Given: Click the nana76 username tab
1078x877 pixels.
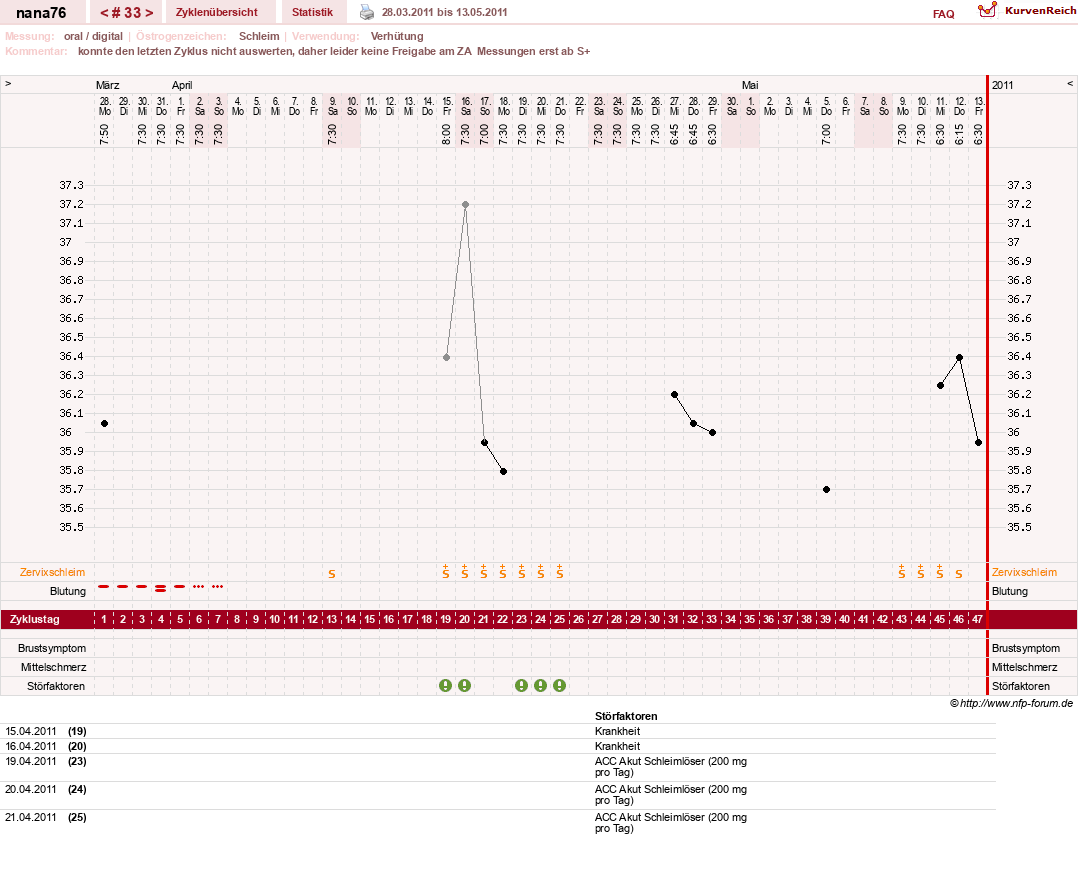Looking at the screenshot, I should (41, 12).
